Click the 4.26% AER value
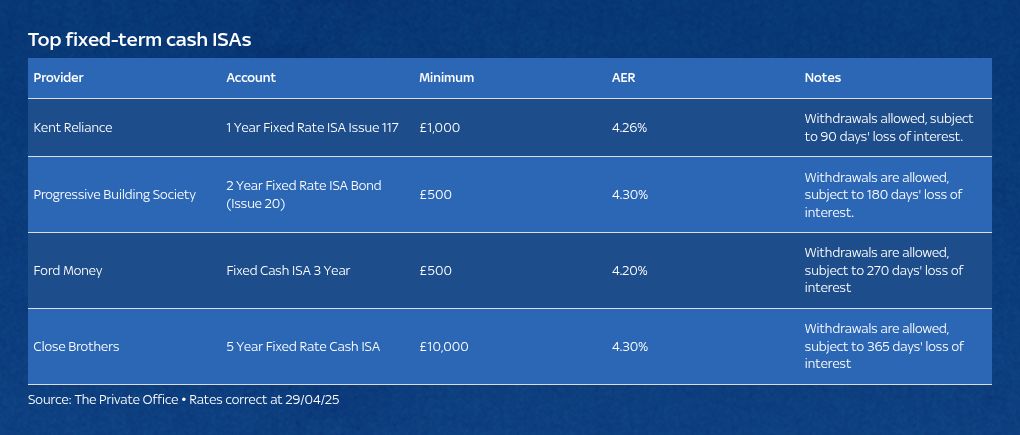The width and height of the screenshot is (1020, 435). [630, 127]
